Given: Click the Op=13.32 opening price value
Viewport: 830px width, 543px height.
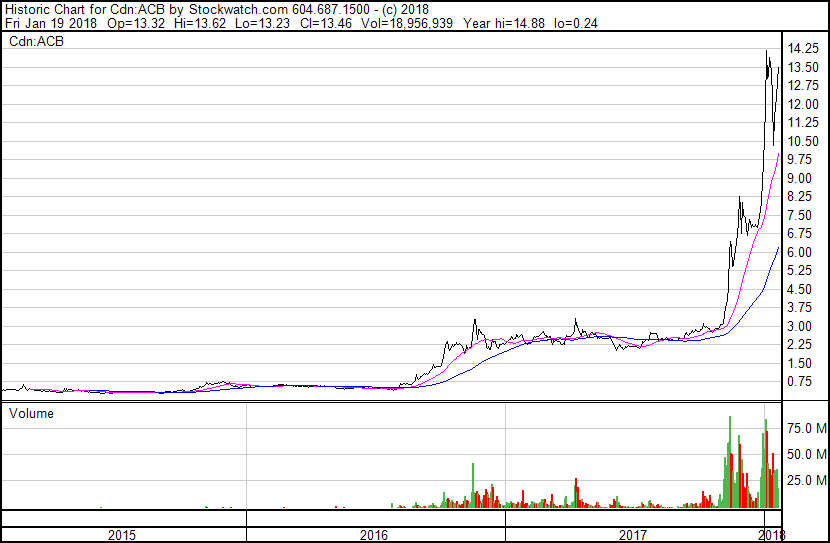Looking at the screenshot, I should tap(136, 24).
